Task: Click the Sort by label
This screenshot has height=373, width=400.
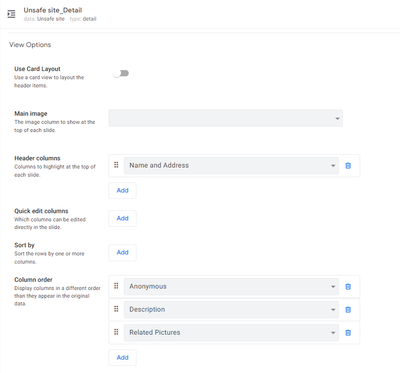Action: tap(24, 245)
